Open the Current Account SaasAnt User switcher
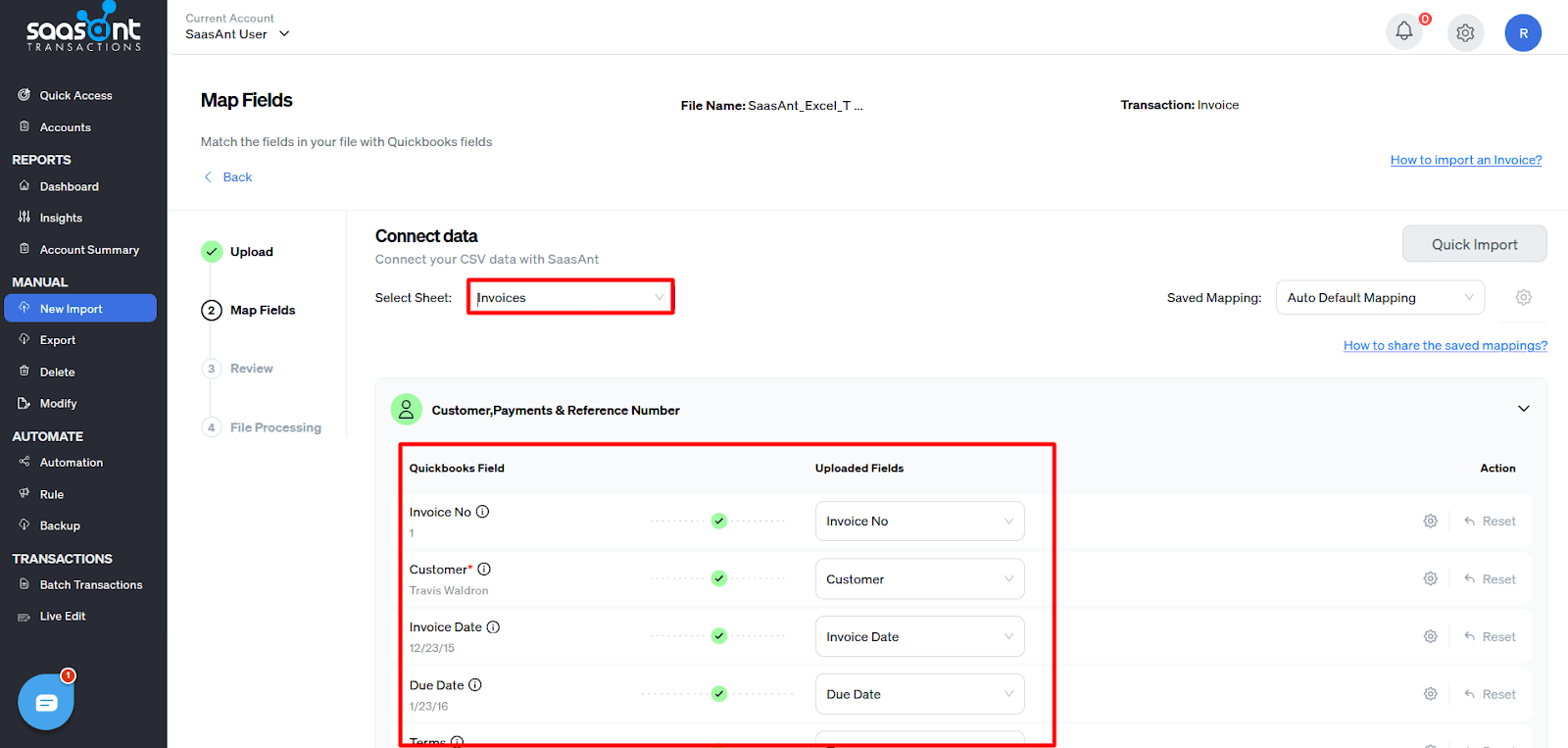The height and width of the screenshot is (748, 1568). pyautogui.click(x=237, y=34)
